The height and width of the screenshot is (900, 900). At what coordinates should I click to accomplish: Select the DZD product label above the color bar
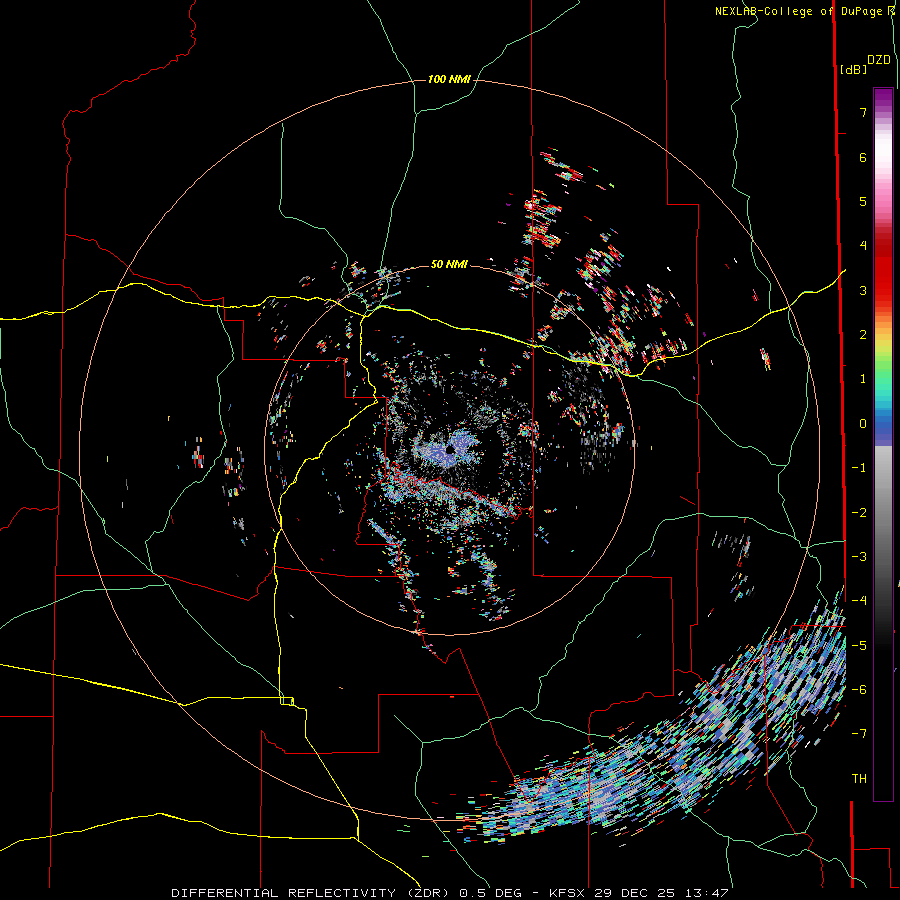pos(879,60)
